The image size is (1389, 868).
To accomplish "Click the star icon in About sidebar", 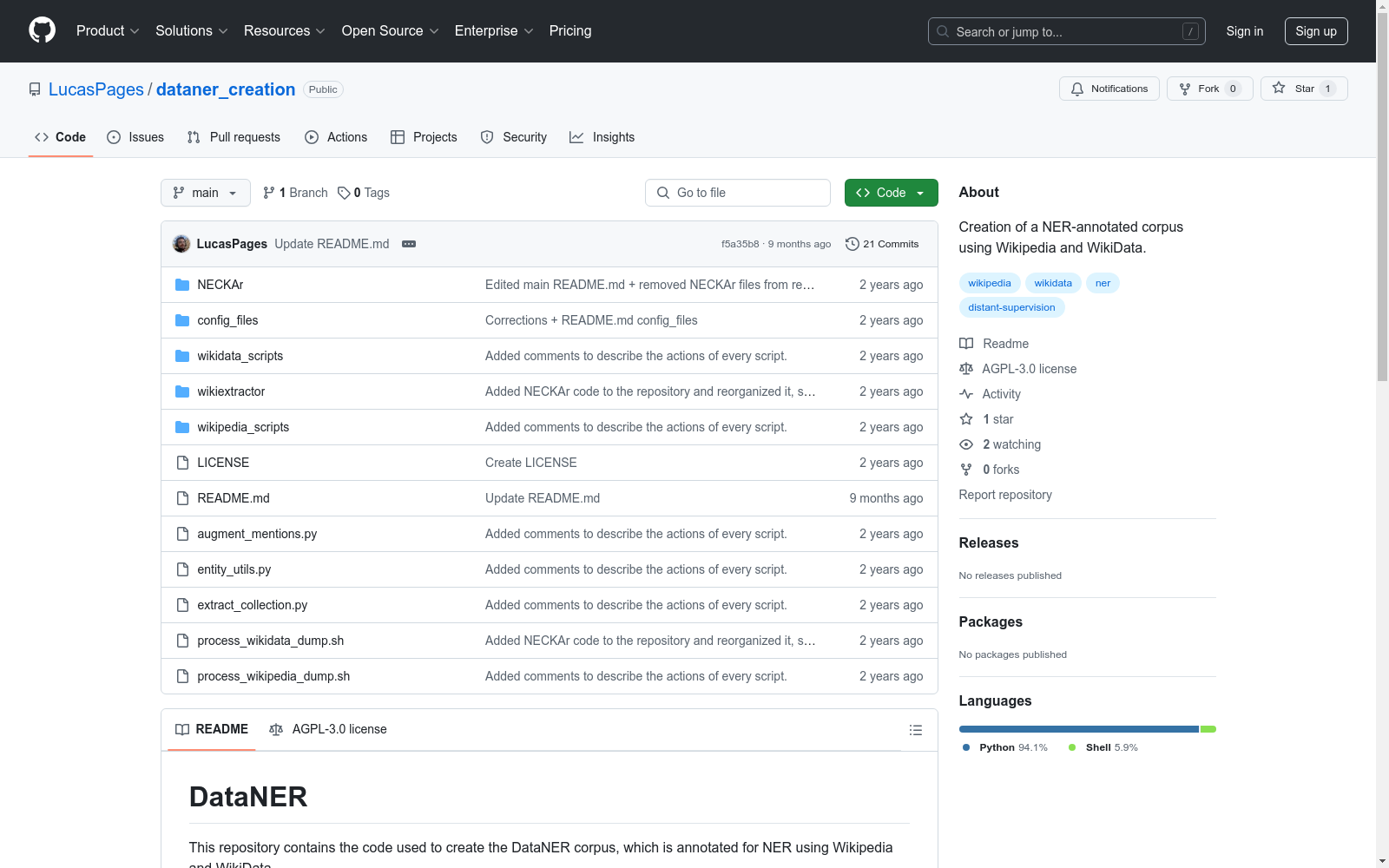I will [x=966, y=419].
